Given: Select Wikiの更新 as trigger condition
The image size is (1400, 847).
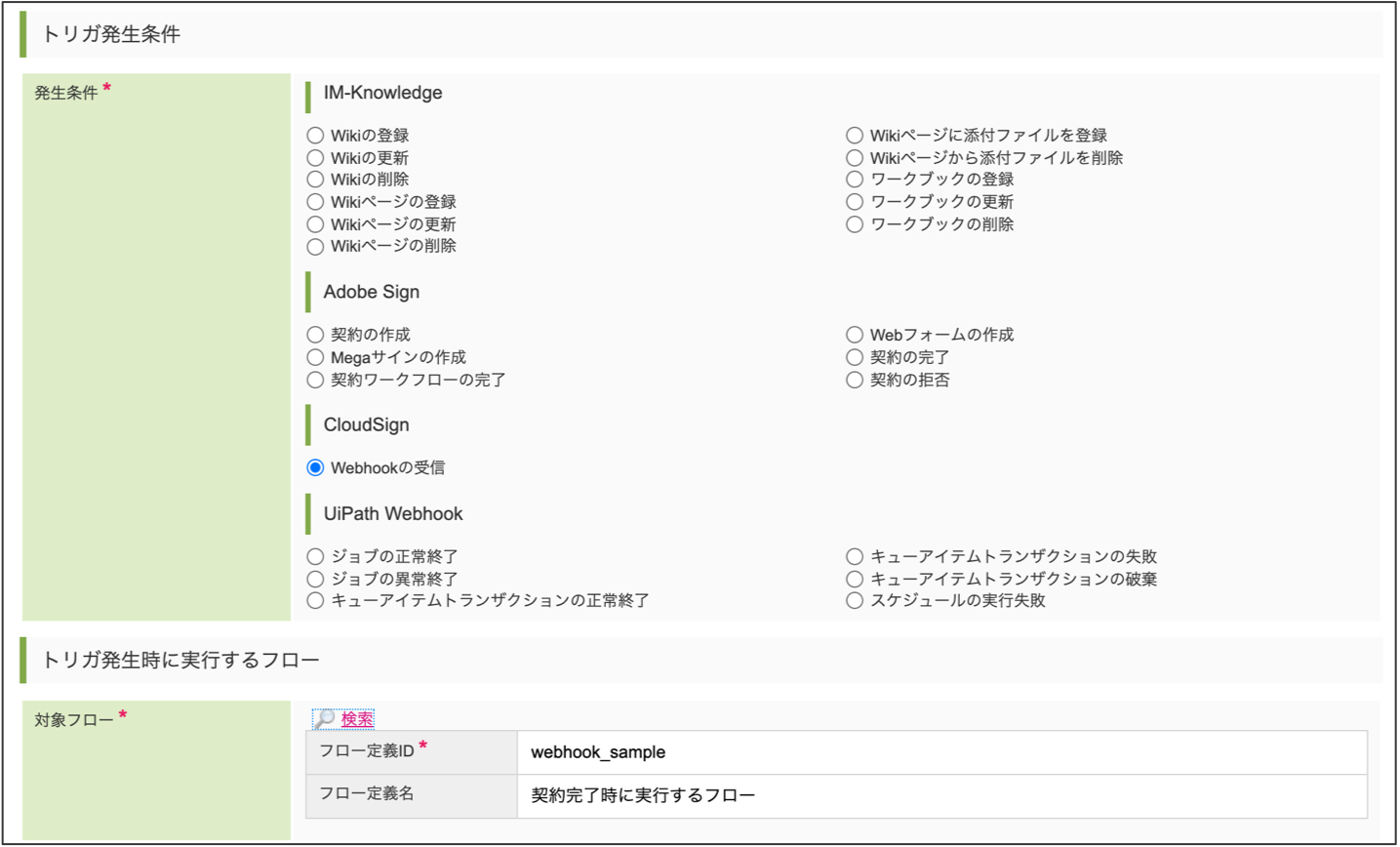Looking at the screenshot, I should [x=314, y=157].
